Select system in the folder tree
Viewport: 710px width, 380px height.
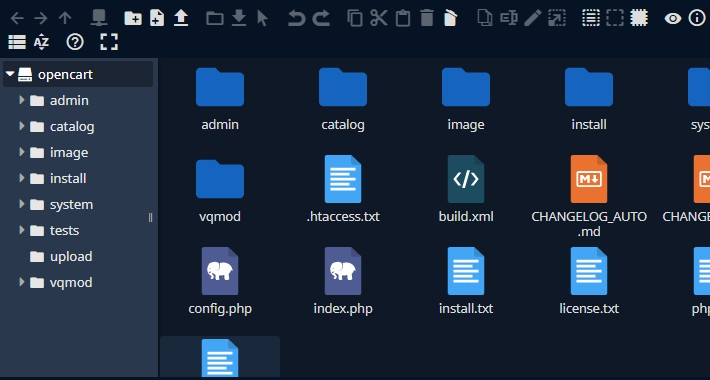pyautogui.click(x=71, y=204)
